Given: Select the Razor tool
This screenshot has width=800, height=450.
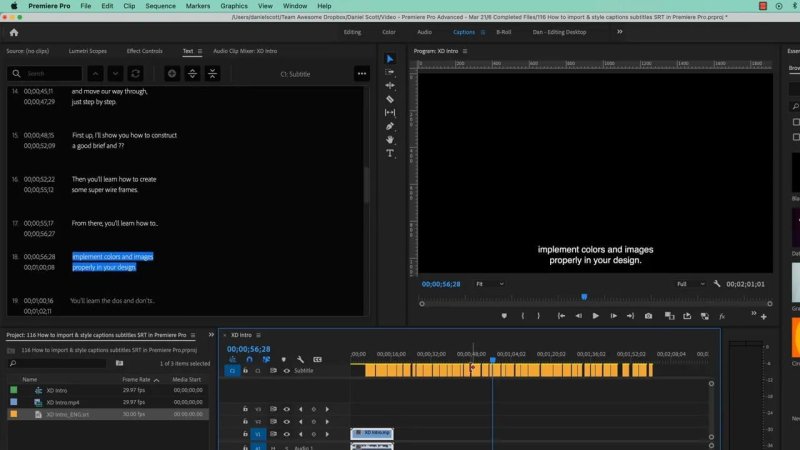Looking at the screenshot, I should pyautogui.click(x=390, y=99).
